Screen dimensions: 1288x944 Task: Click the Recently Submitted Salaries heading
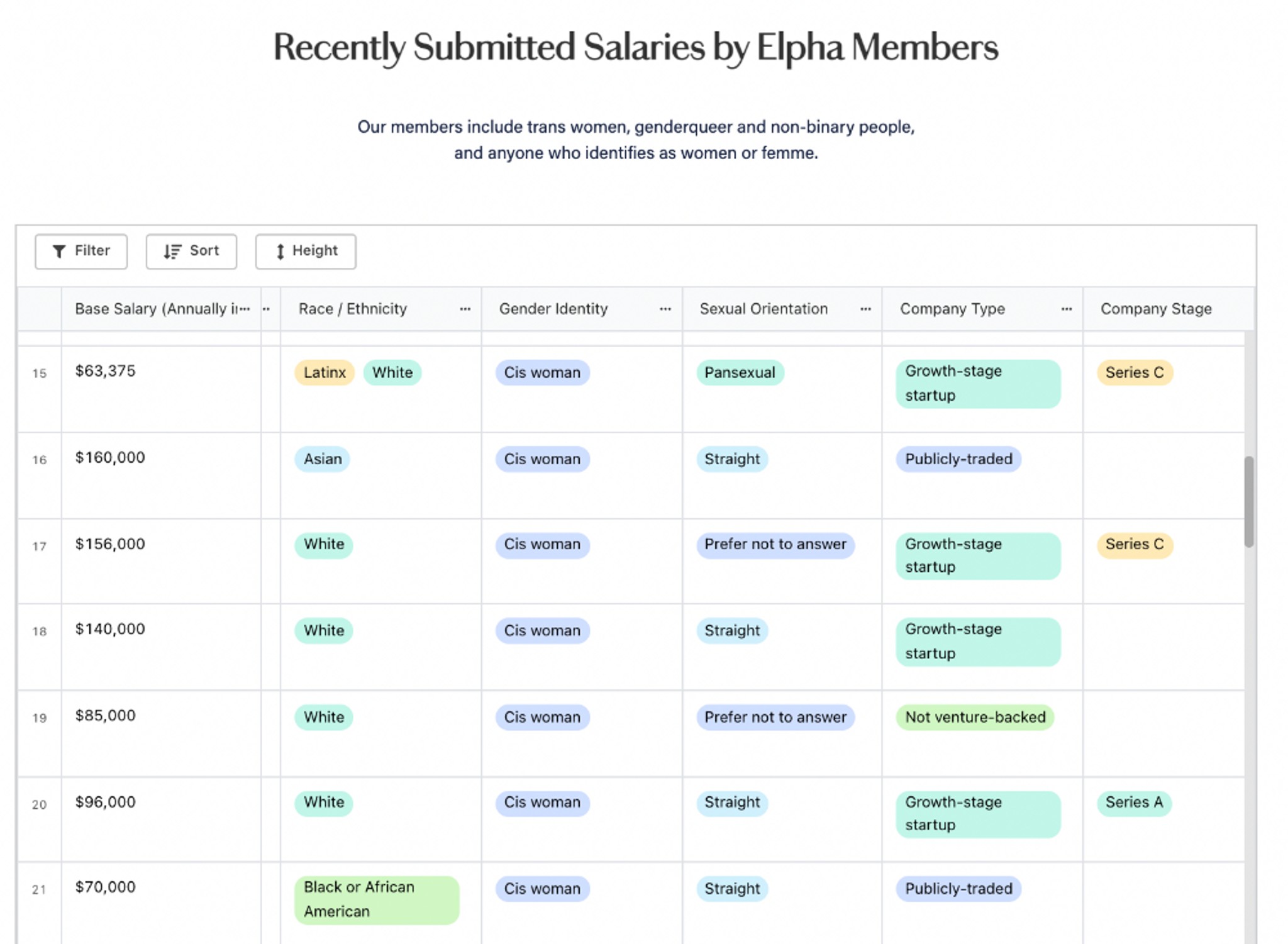coord(636,47)
